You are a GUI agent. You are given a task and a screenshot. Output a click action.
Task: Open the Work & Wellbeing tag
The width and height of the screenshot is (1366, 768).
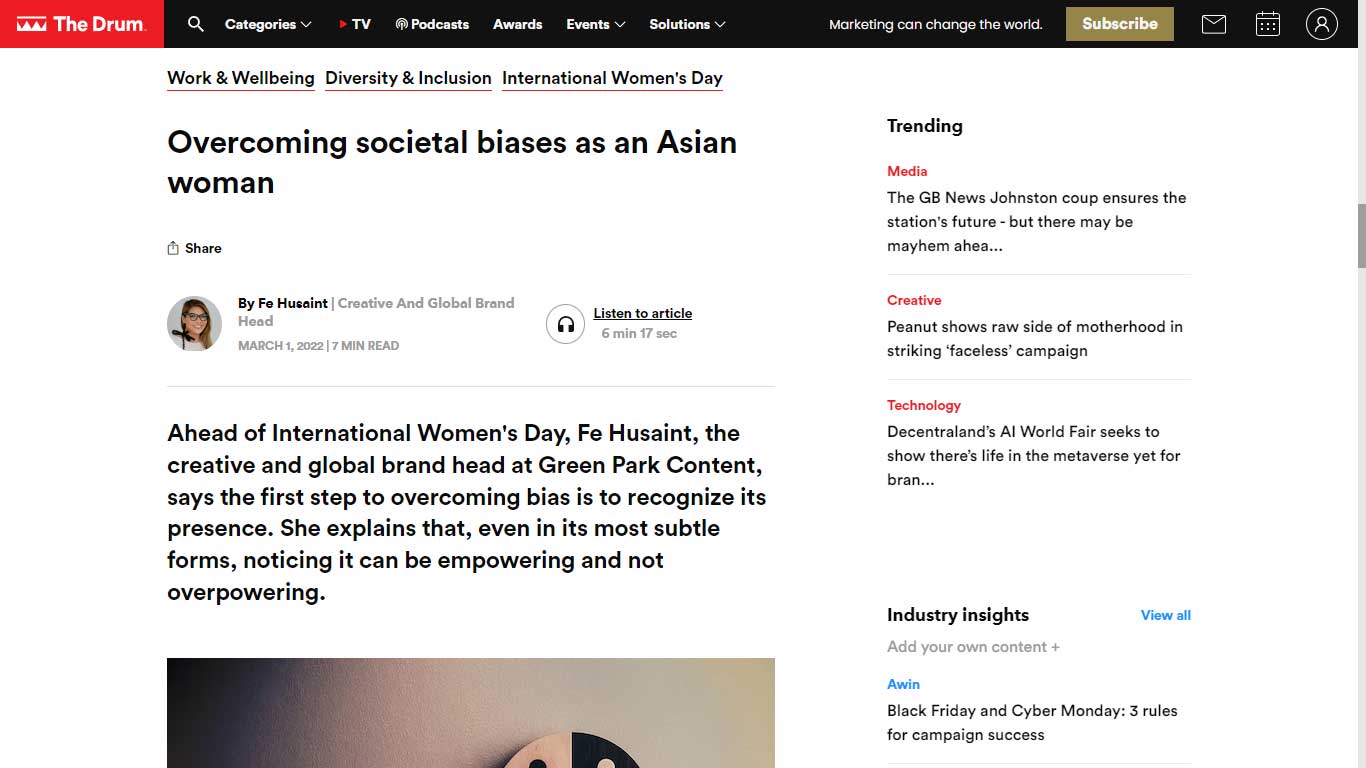[x=241, y=78]
